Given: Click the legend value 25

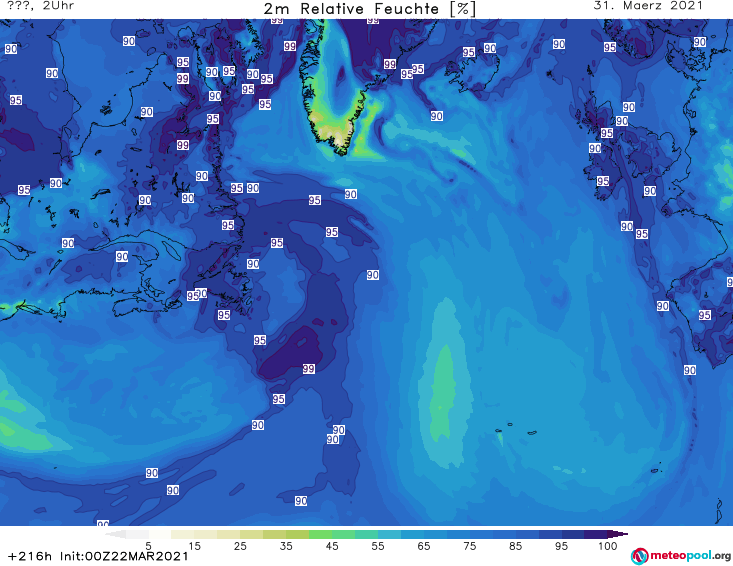Looking at the screenshot, I should click(240, 545).
